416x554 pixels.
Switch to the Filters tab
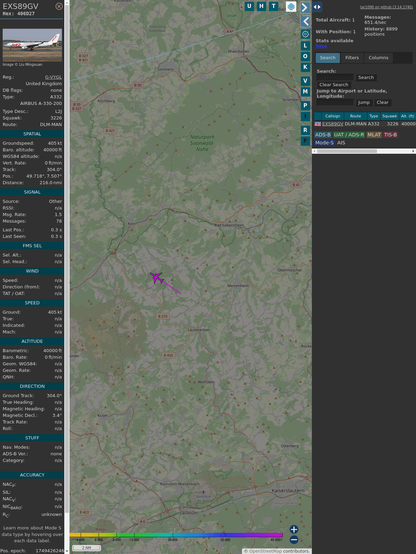(x=352, y=58)
